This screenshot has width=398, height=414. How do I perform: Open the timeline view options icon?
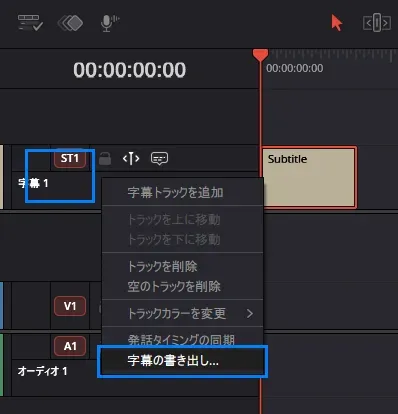pyautogui.click(x=30, y=23)
